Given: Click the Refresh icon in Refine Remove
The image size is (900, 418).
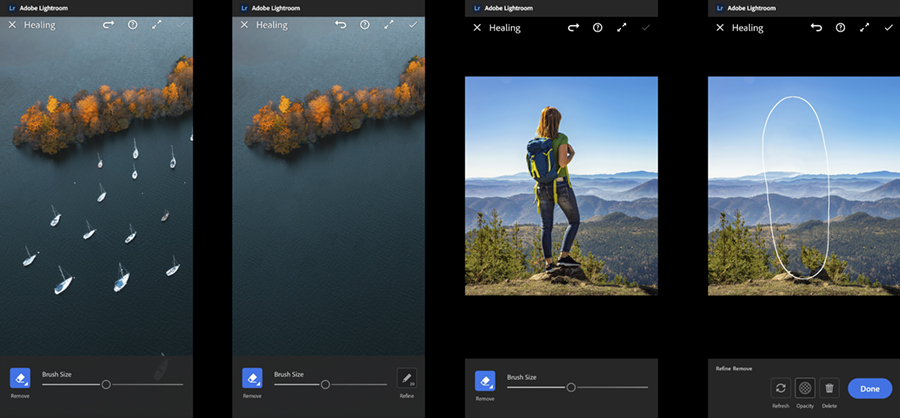Looking at the screenshot, I should point(781,388).
